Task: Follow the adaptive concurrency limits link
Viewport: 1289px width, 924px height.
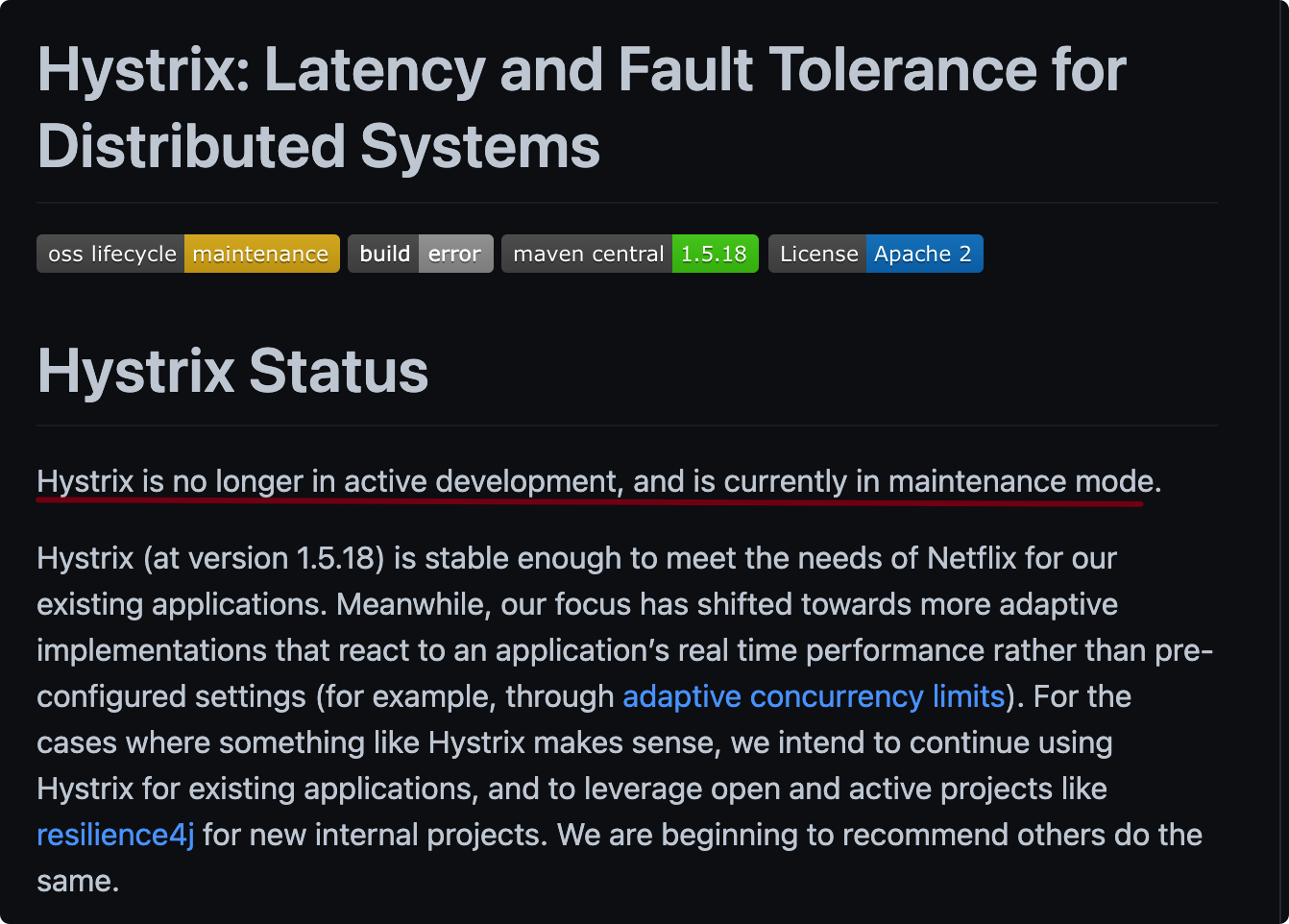Action: [814, 696]
